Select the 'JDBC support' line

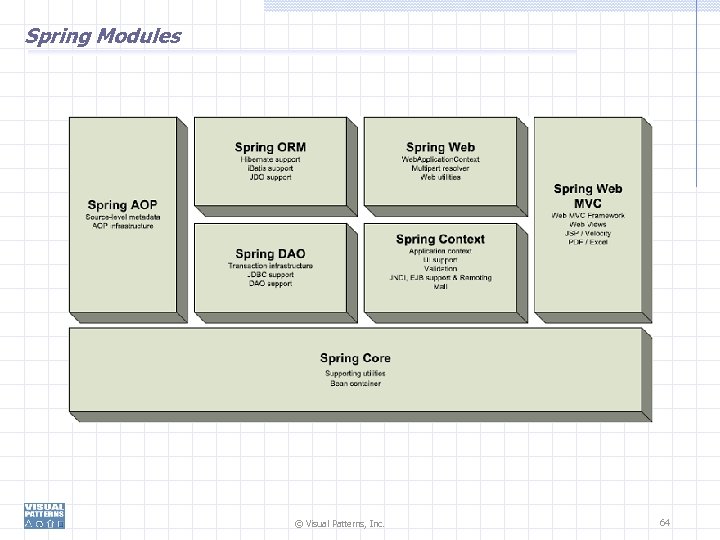270,275
